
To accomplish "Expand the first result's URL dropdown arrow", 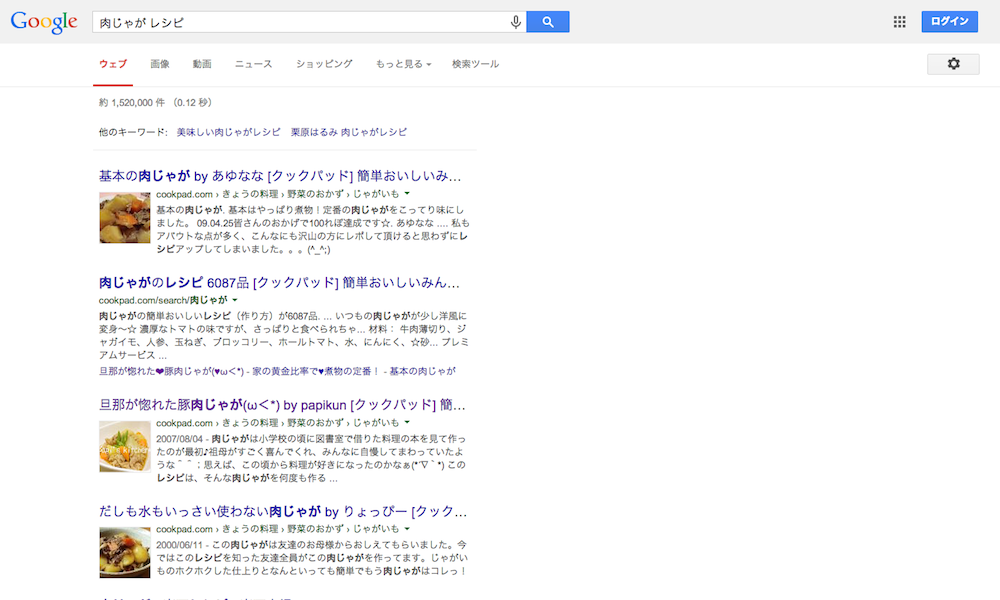I will point(408,193).
